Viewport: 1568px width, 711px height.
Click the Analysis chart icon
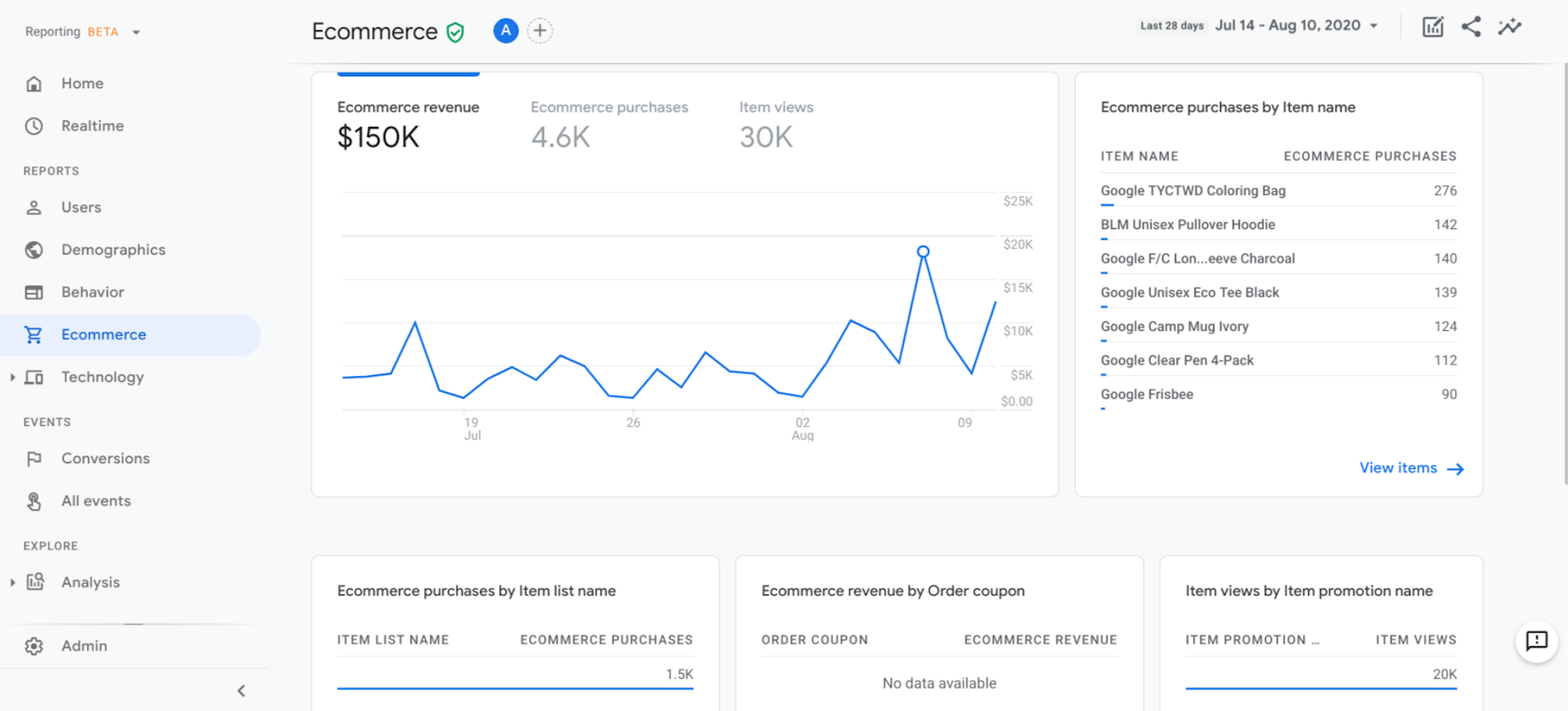(35, 582)
